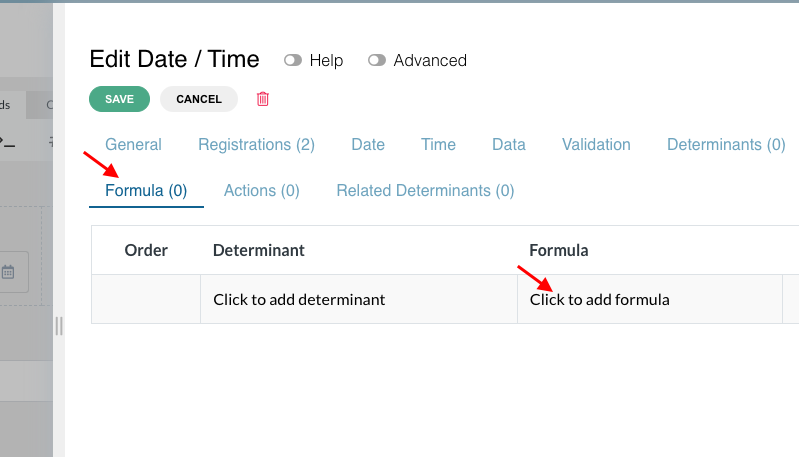Click the panel resize handle bars
The height and width of the screenshot is (457, 799).
[59, 326]
